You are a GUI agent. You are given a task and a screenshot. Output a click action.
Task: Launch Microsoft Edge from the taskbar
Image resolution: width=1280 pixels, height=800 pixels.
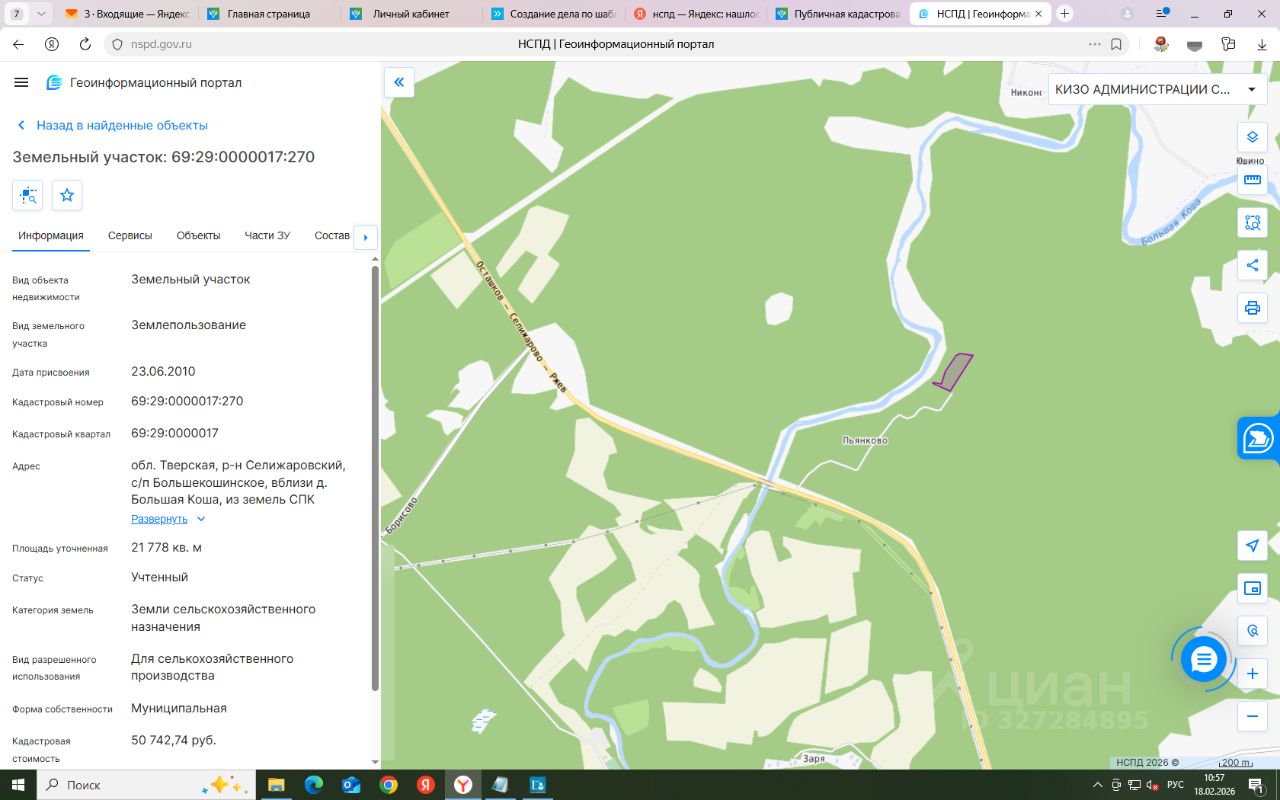click(x=313, y=785)
